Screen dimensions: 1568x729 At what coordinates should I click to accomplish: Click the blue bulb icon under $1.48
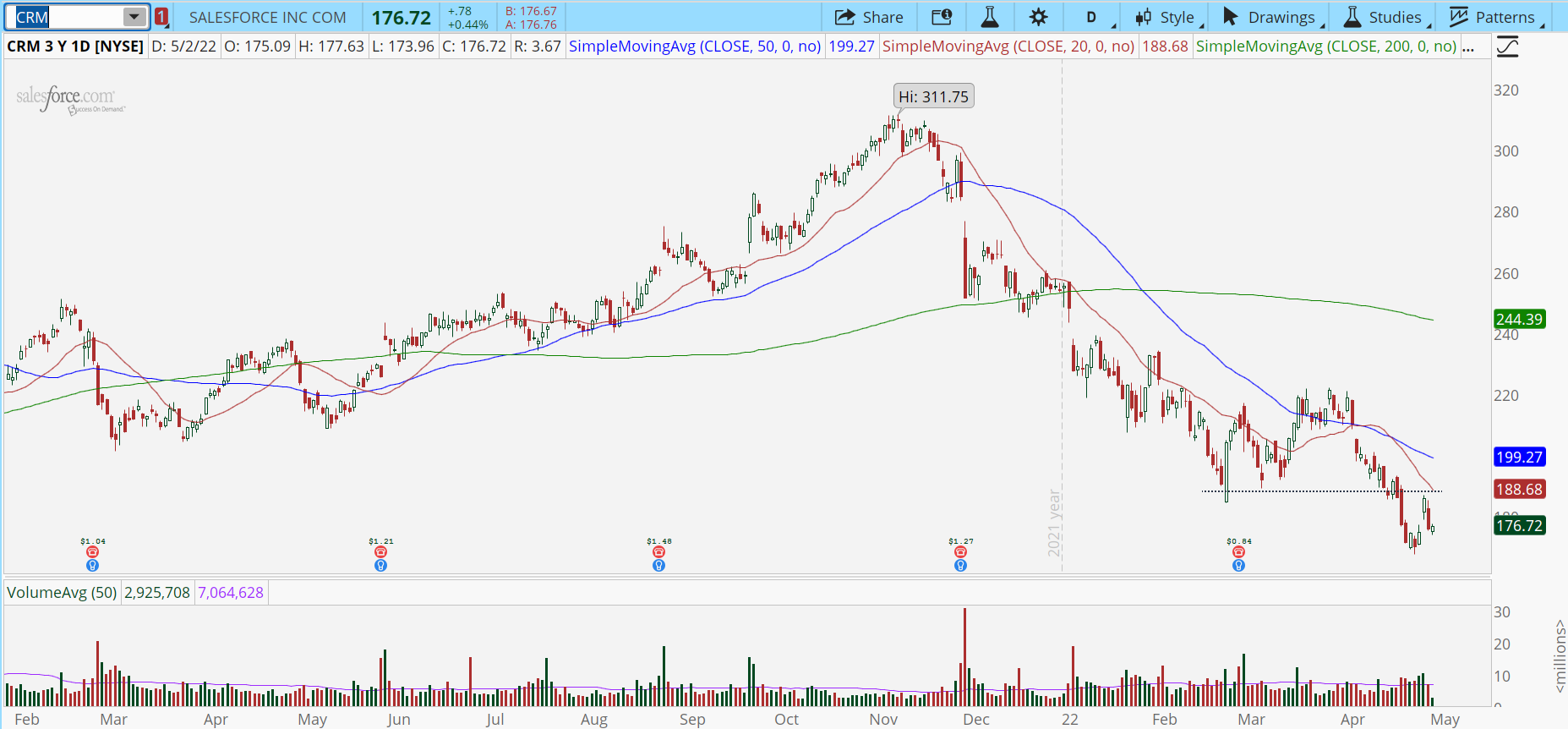[659, 565]
